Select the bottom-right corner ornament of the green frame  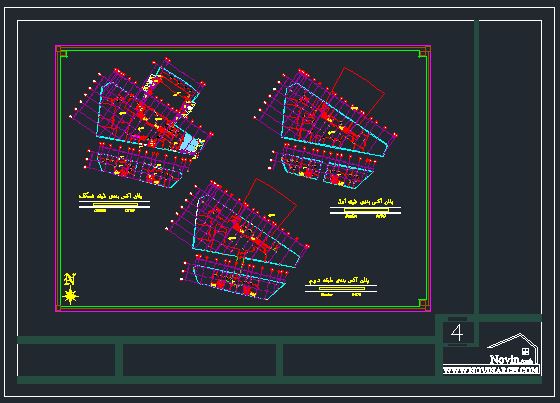423,303
